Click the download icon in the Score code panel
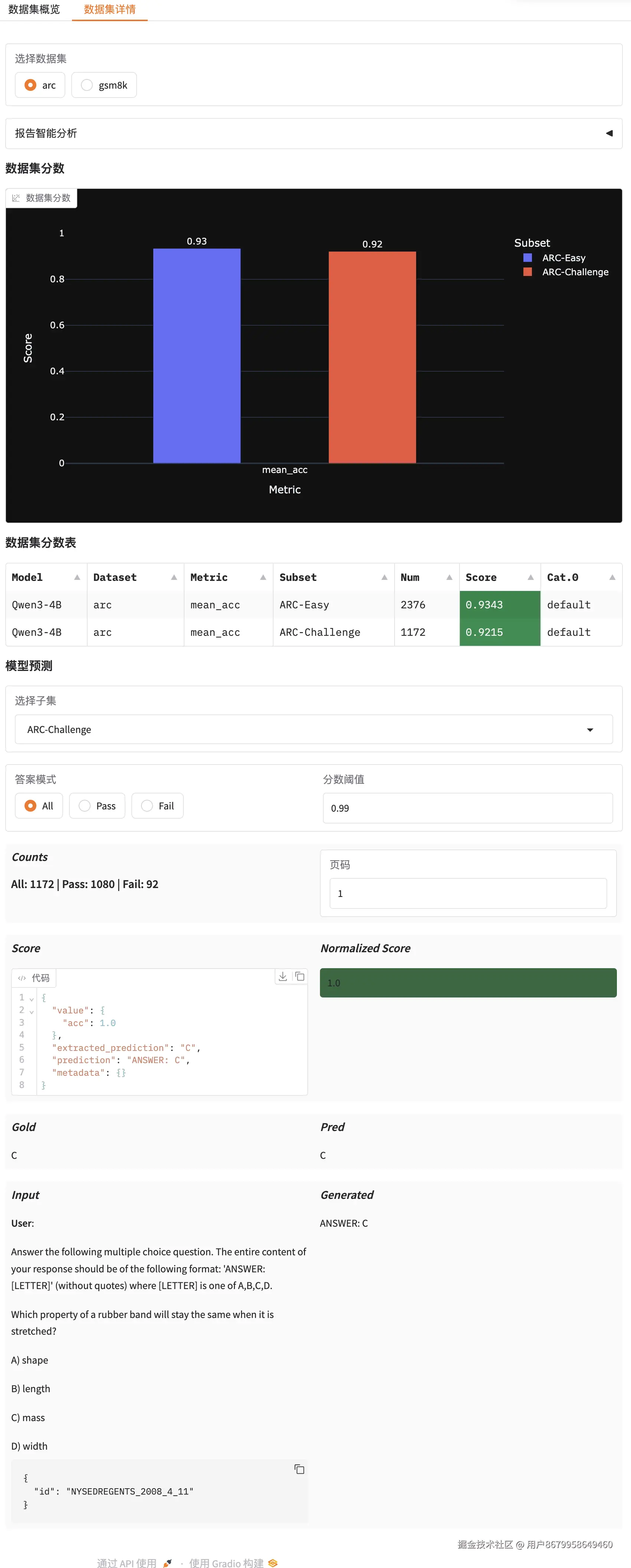This screenshot has width=631, height=1568. (x=282, y=976)
